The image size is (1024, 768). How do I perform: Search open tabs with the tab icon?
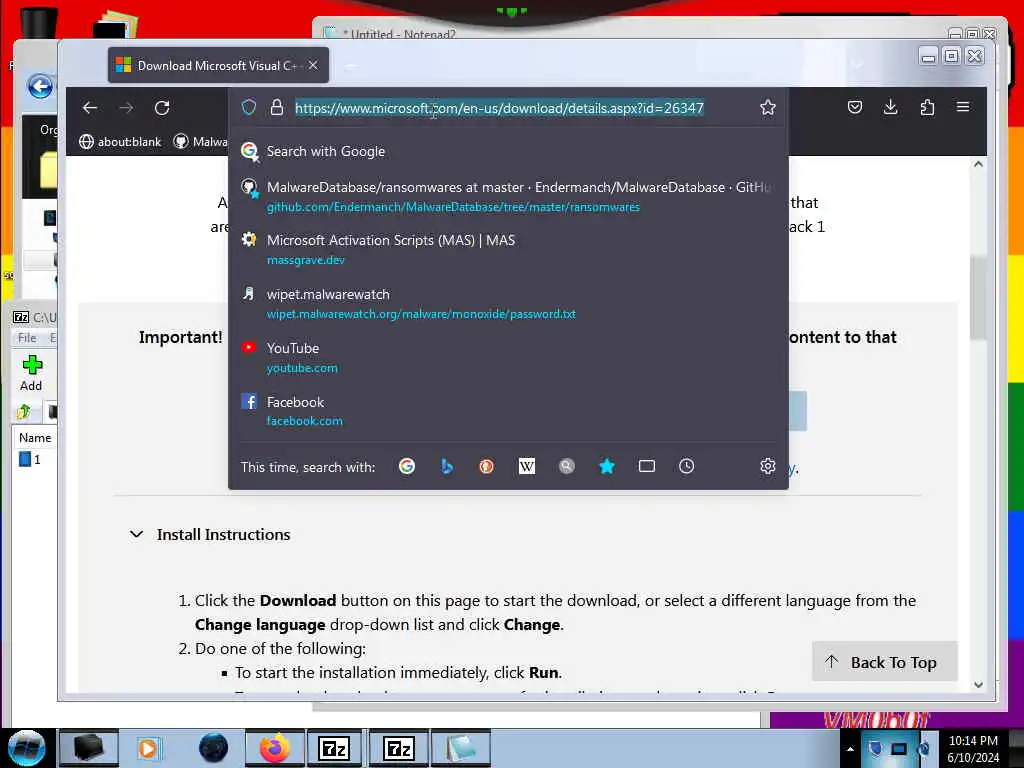tap(647, 466)
